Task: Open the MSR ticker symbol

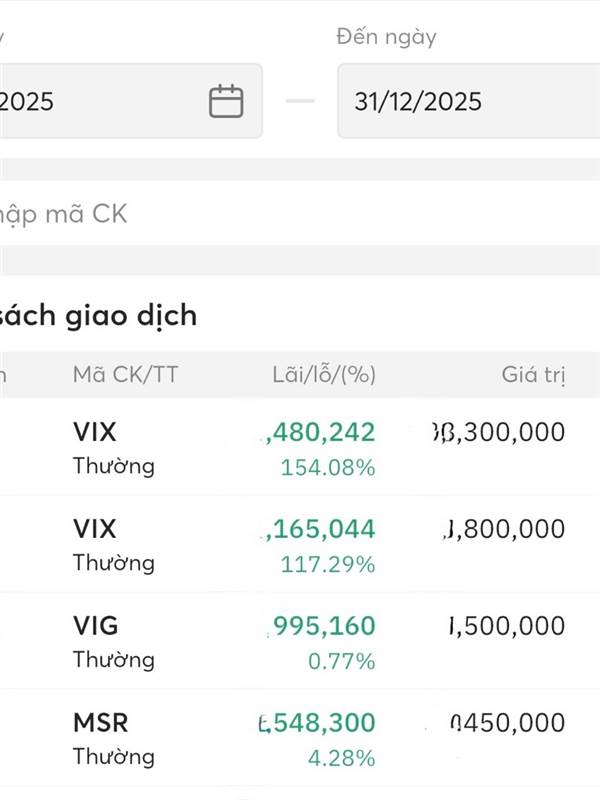Action: (100, 722)
